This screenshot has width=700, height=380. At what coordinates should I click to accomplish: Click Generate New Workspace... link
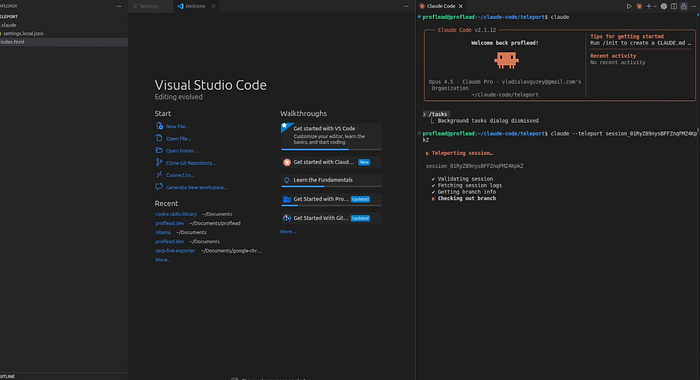[196, 188]
